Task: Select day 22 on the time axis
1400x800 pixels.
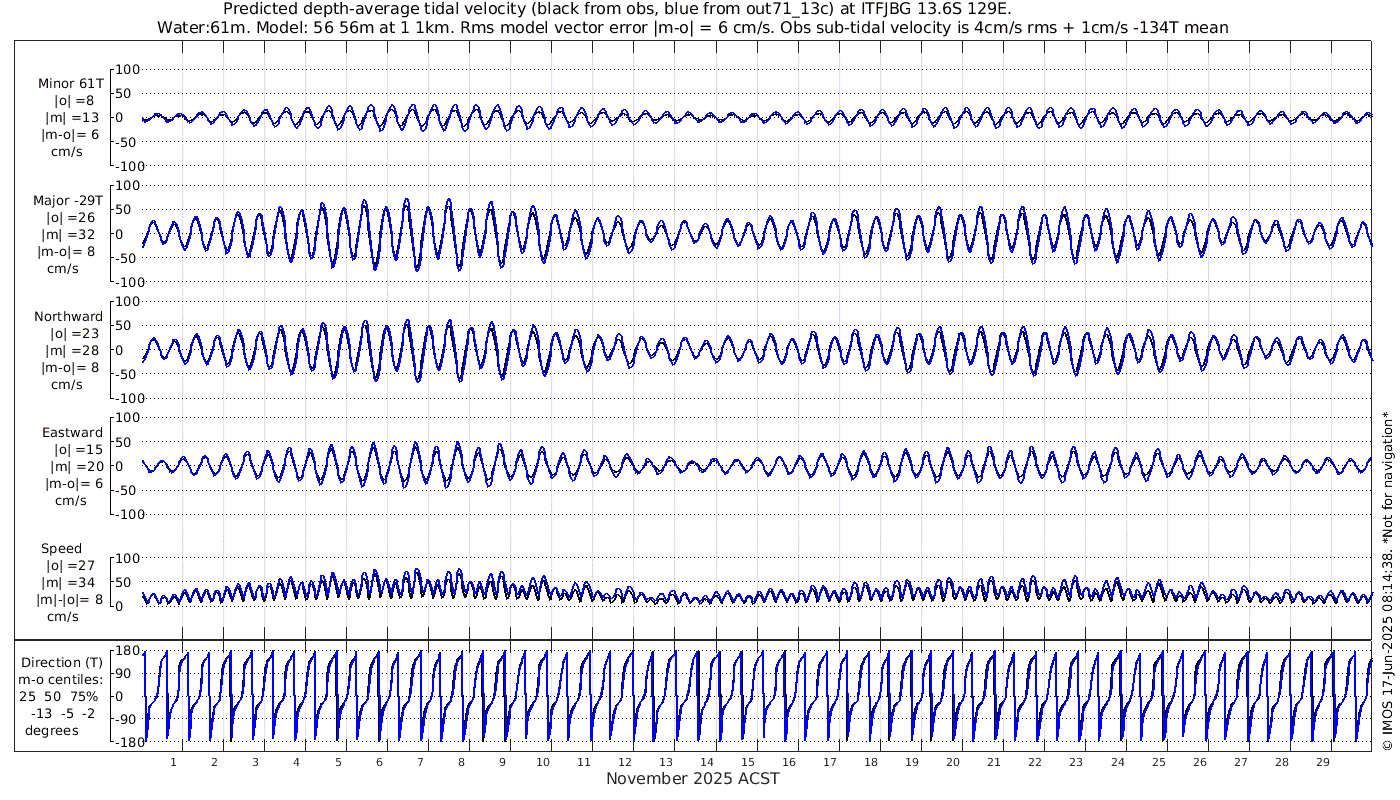Action: 1035,762
